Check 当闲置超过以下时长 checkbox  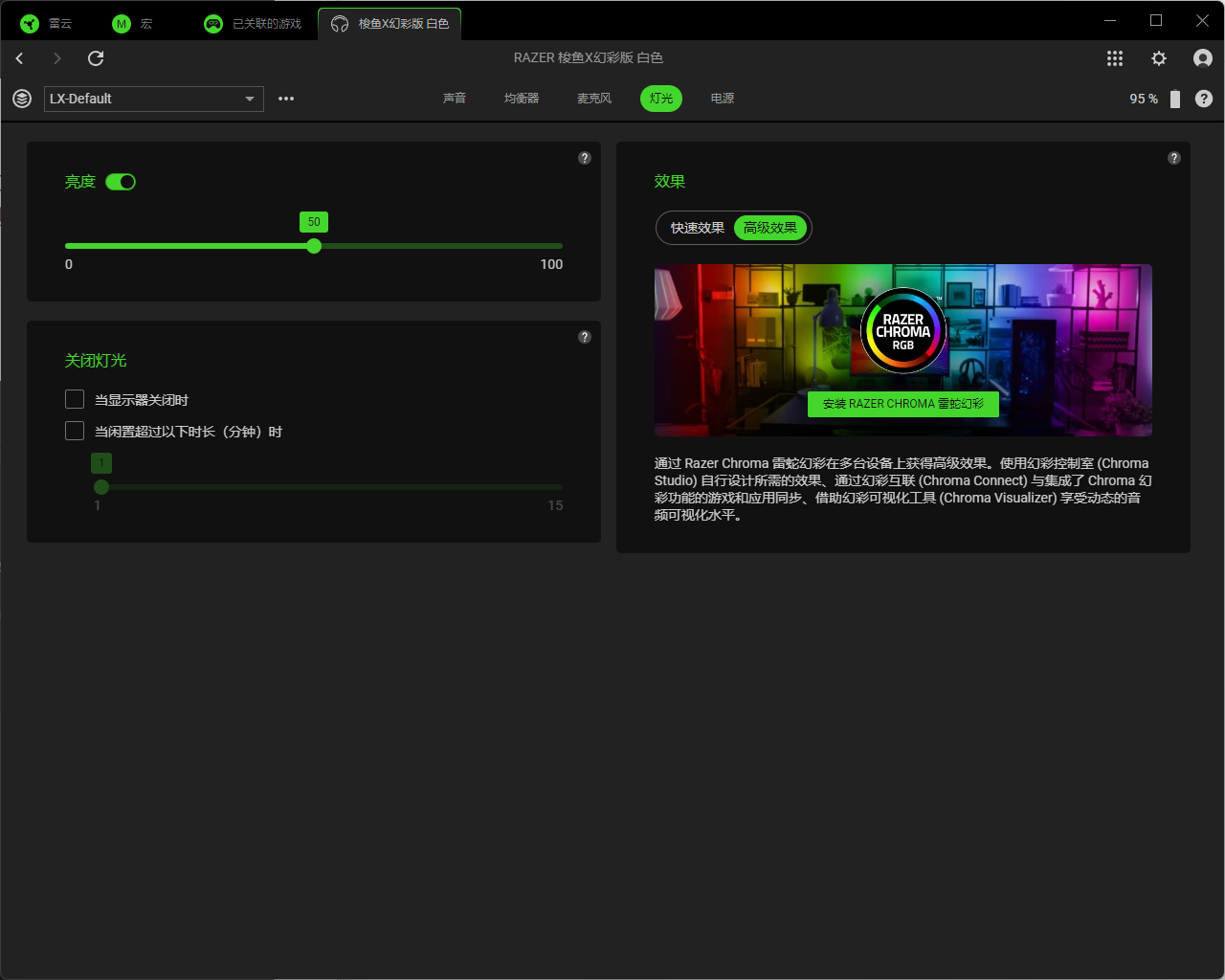pos(75,431)
